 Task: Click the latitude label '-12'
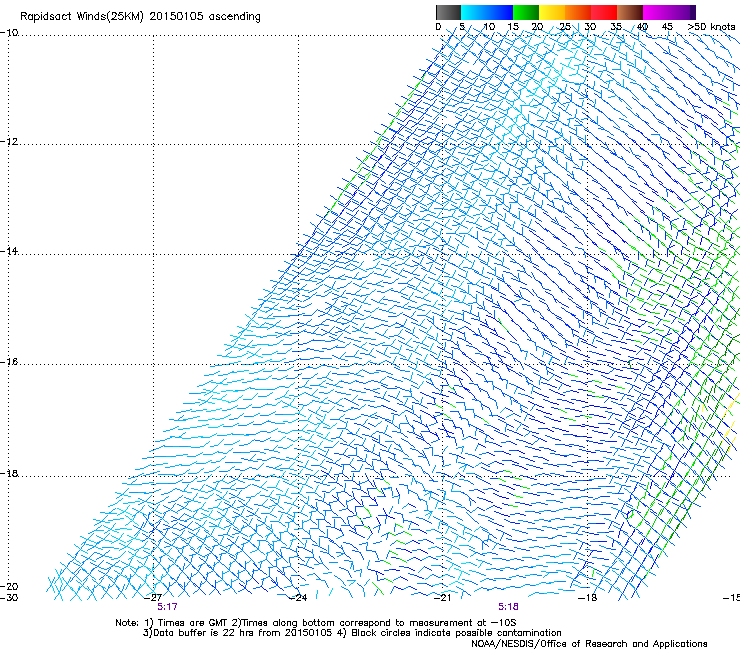pos(9,142)
